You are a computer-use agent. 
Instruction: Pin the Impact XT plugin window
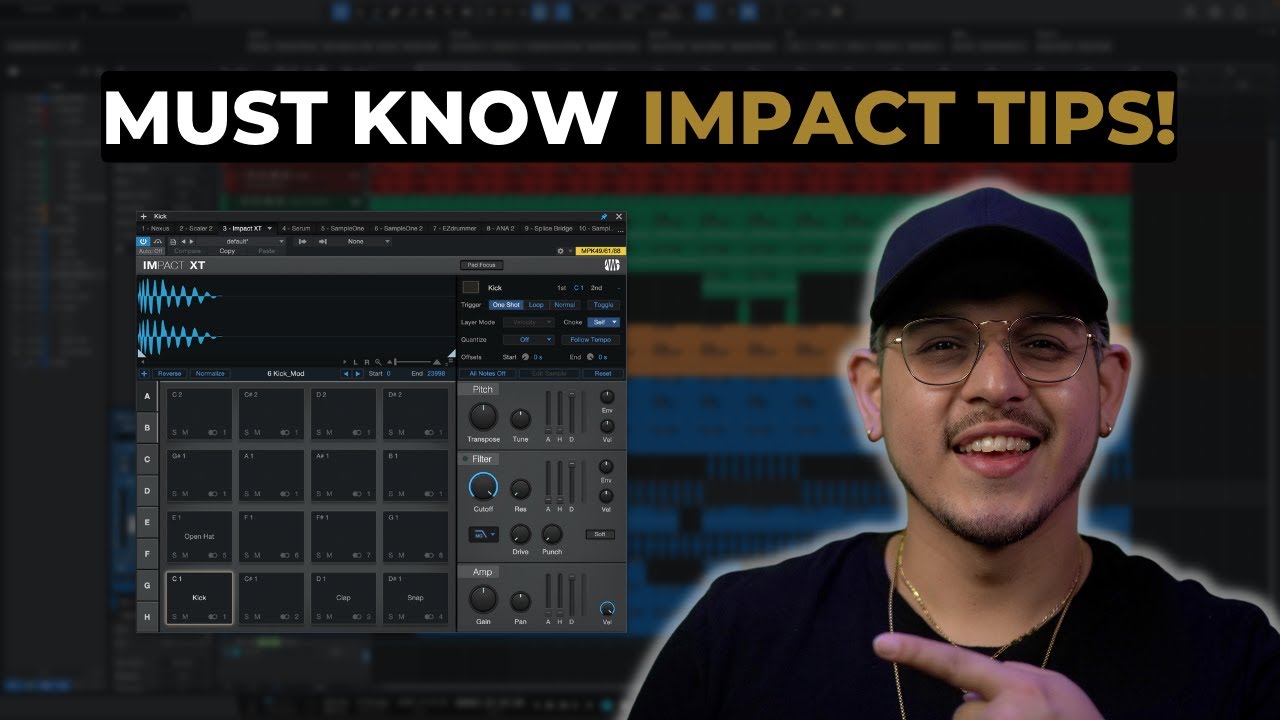[x=604, y=216]
